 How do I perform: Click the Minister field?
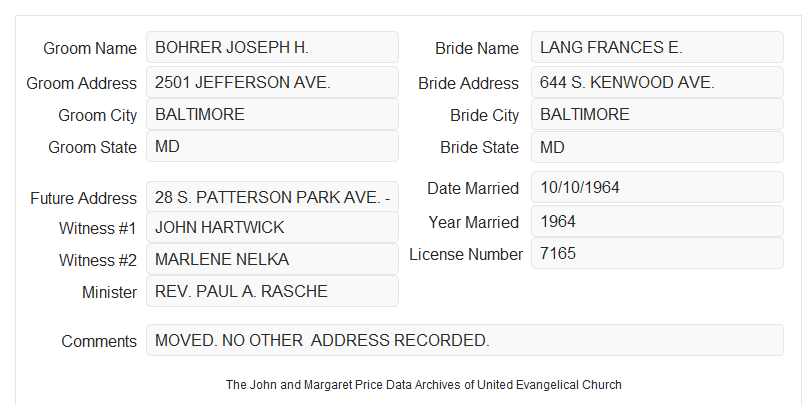272,291
